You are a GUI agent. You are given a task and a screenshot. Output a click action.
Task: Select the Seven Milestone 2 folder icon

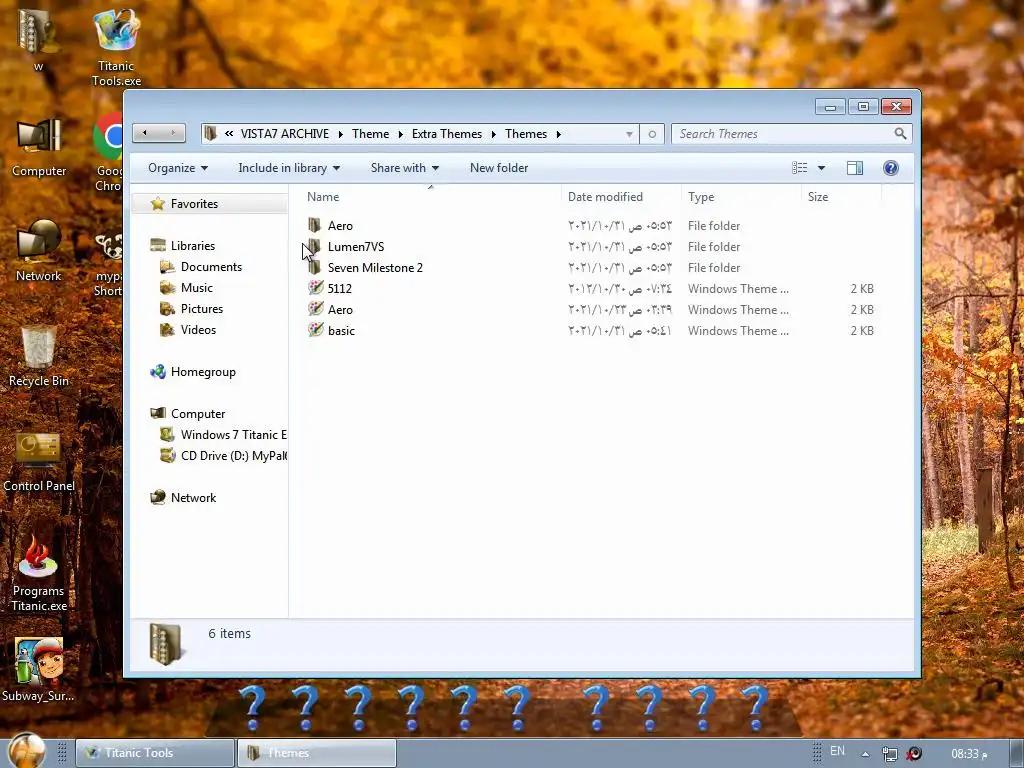(315, 267)
